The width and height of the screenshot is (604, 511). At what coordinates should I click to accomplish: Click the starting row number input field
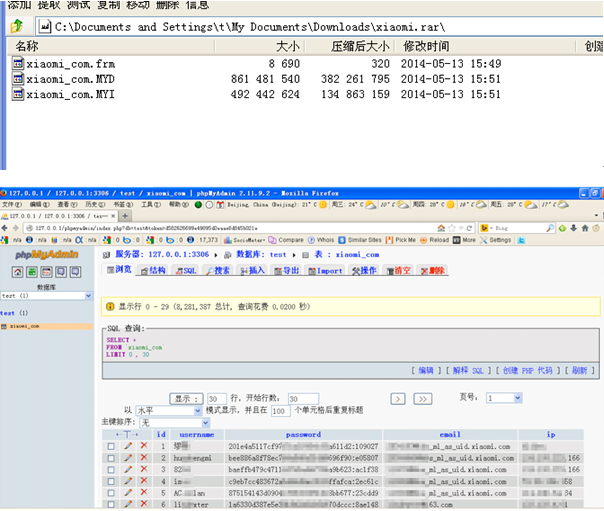pos(302,398)
